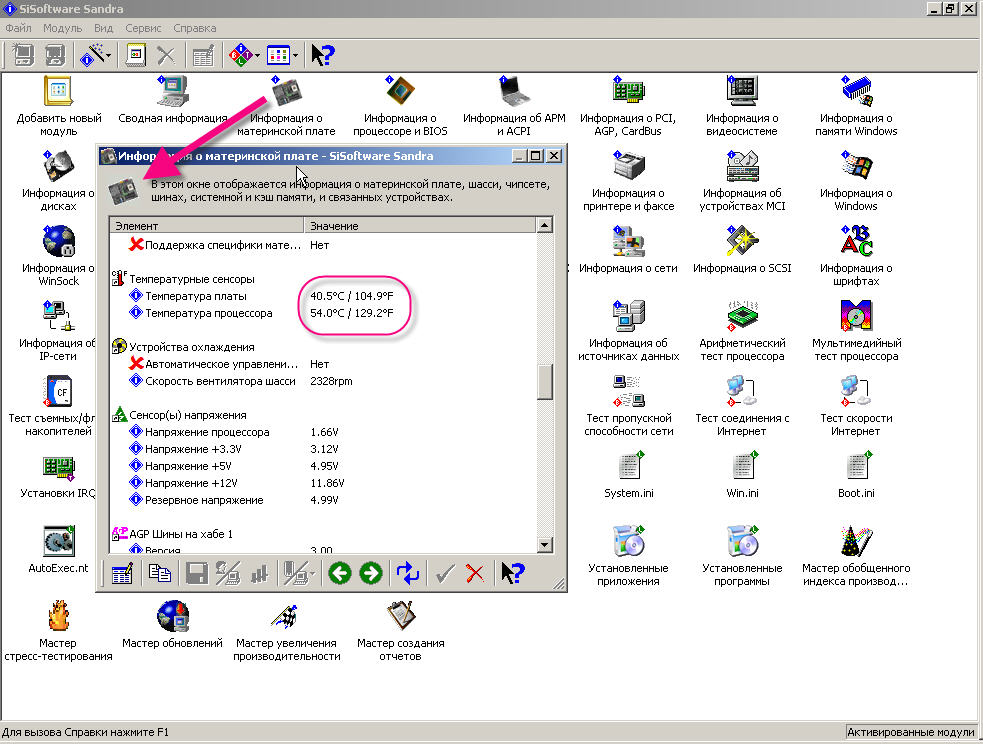
Task: Open the Вид menu
Action: tap(103, 28)
